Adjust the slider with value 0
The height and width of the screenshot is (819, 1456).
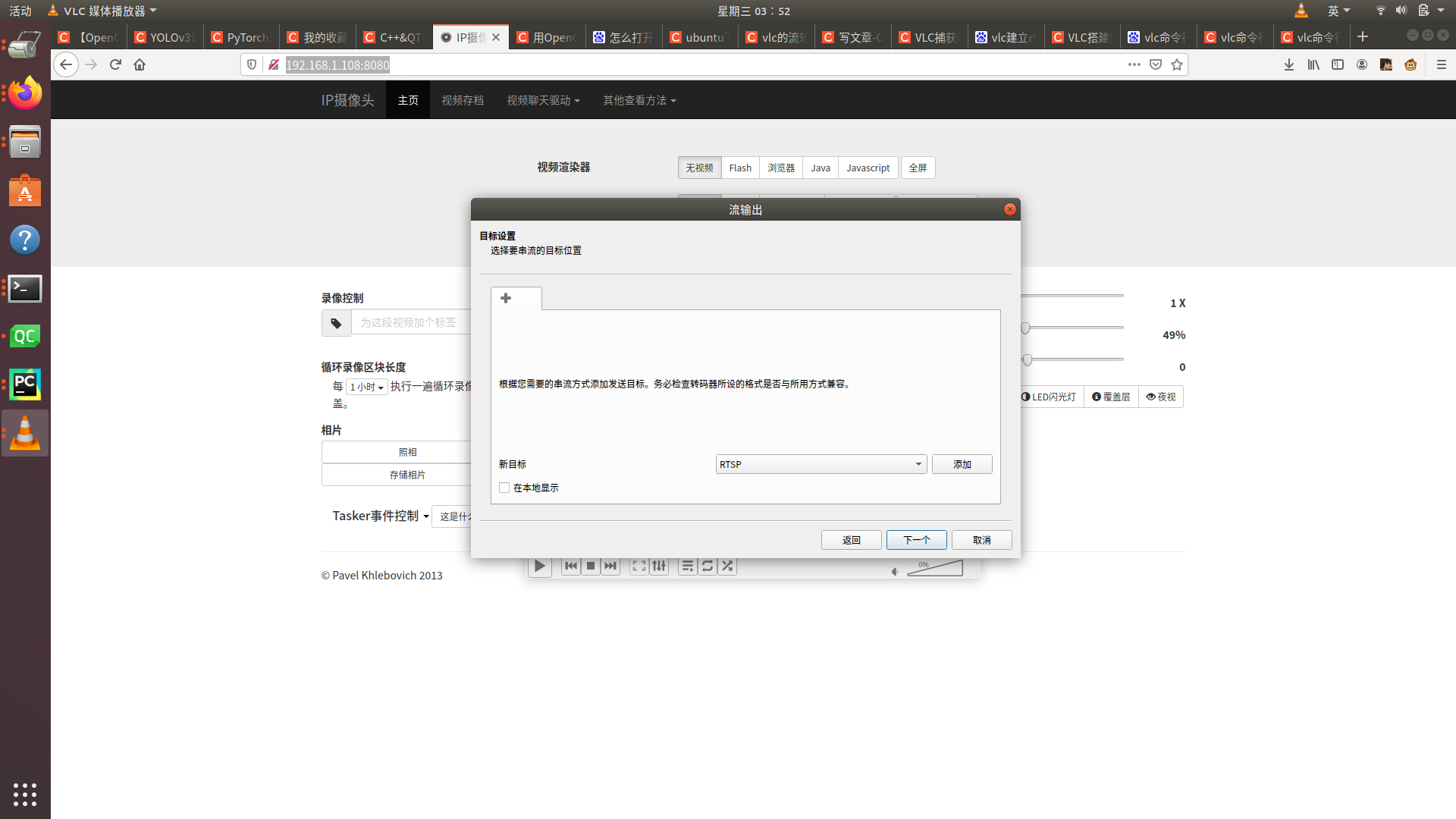coord(1027,359)
